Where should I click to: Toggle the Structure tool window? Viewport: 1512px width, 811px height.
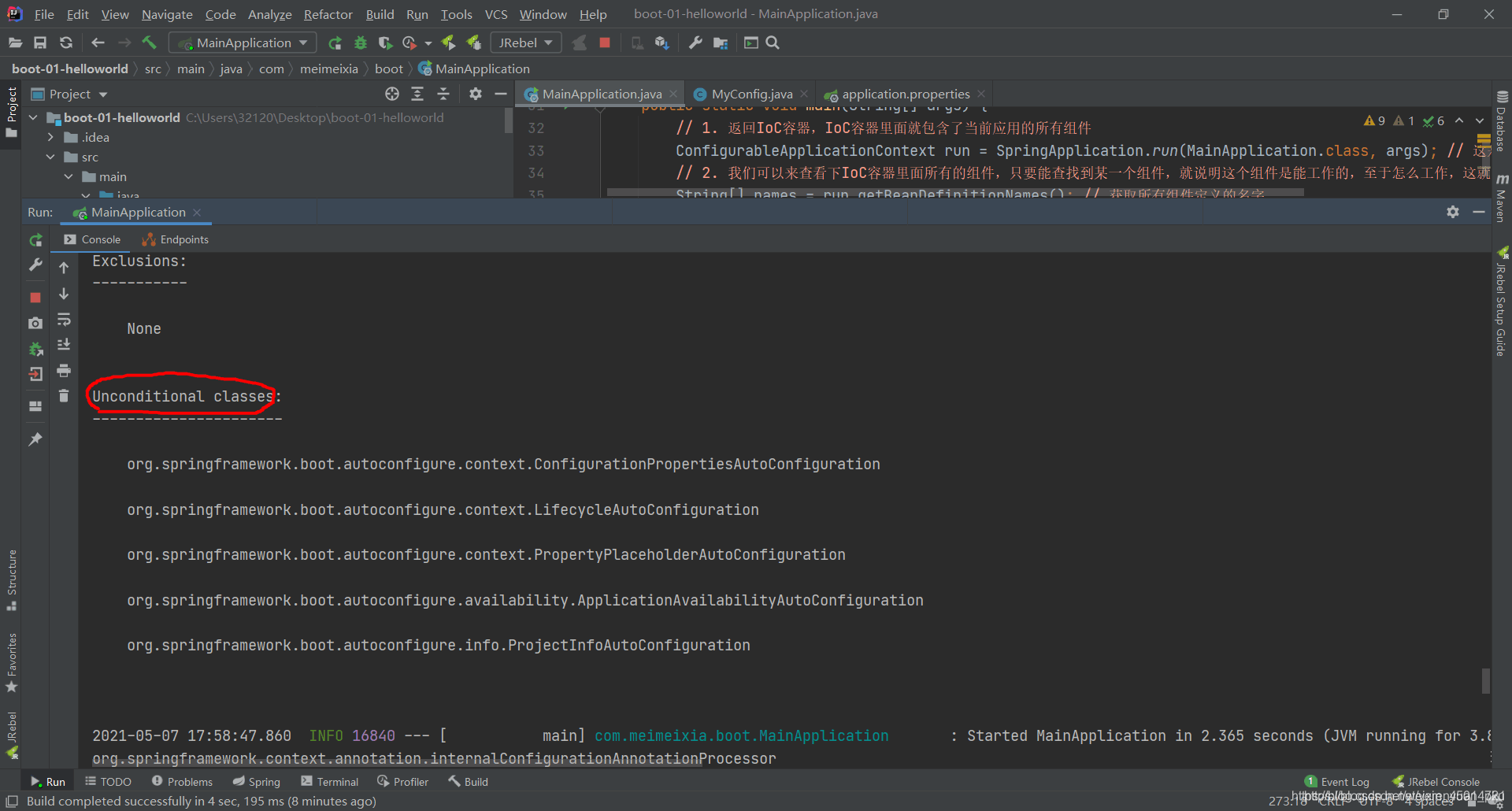pyautogui.click(x=11, y=580)
